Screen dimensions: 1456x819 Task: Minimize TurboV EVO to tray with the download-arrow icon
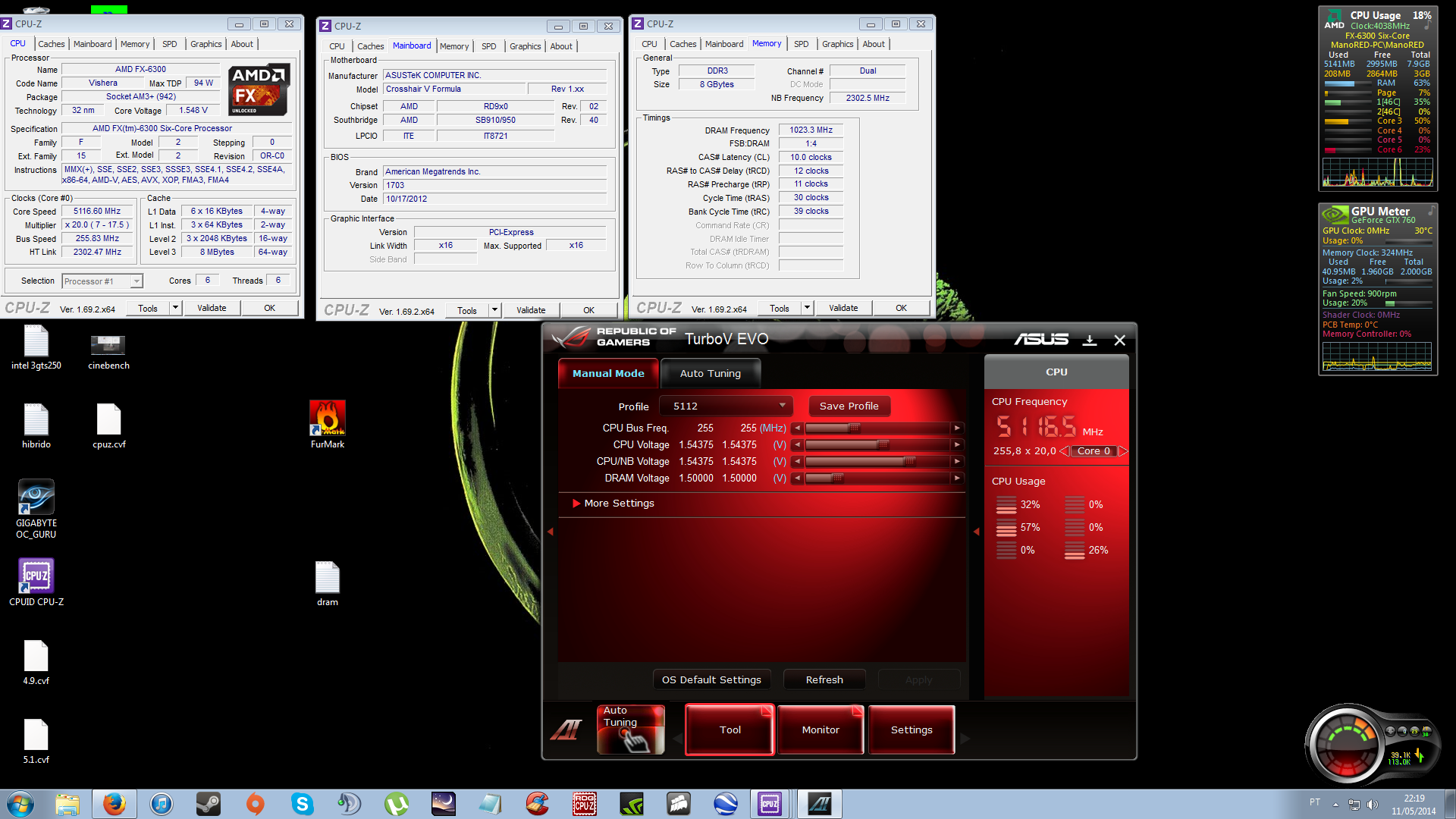point(1090,340)
